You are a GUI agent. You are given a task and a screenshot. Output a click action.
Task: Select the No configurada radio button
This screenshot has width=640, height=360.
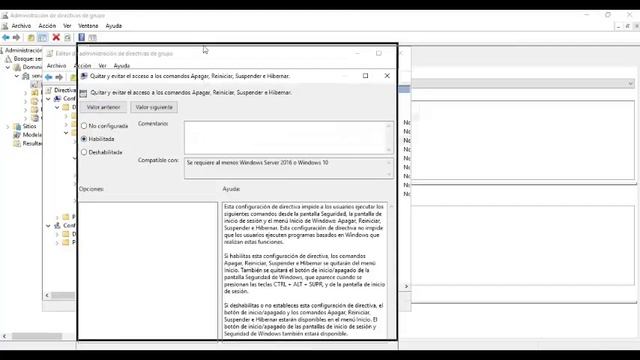[84, 126]
